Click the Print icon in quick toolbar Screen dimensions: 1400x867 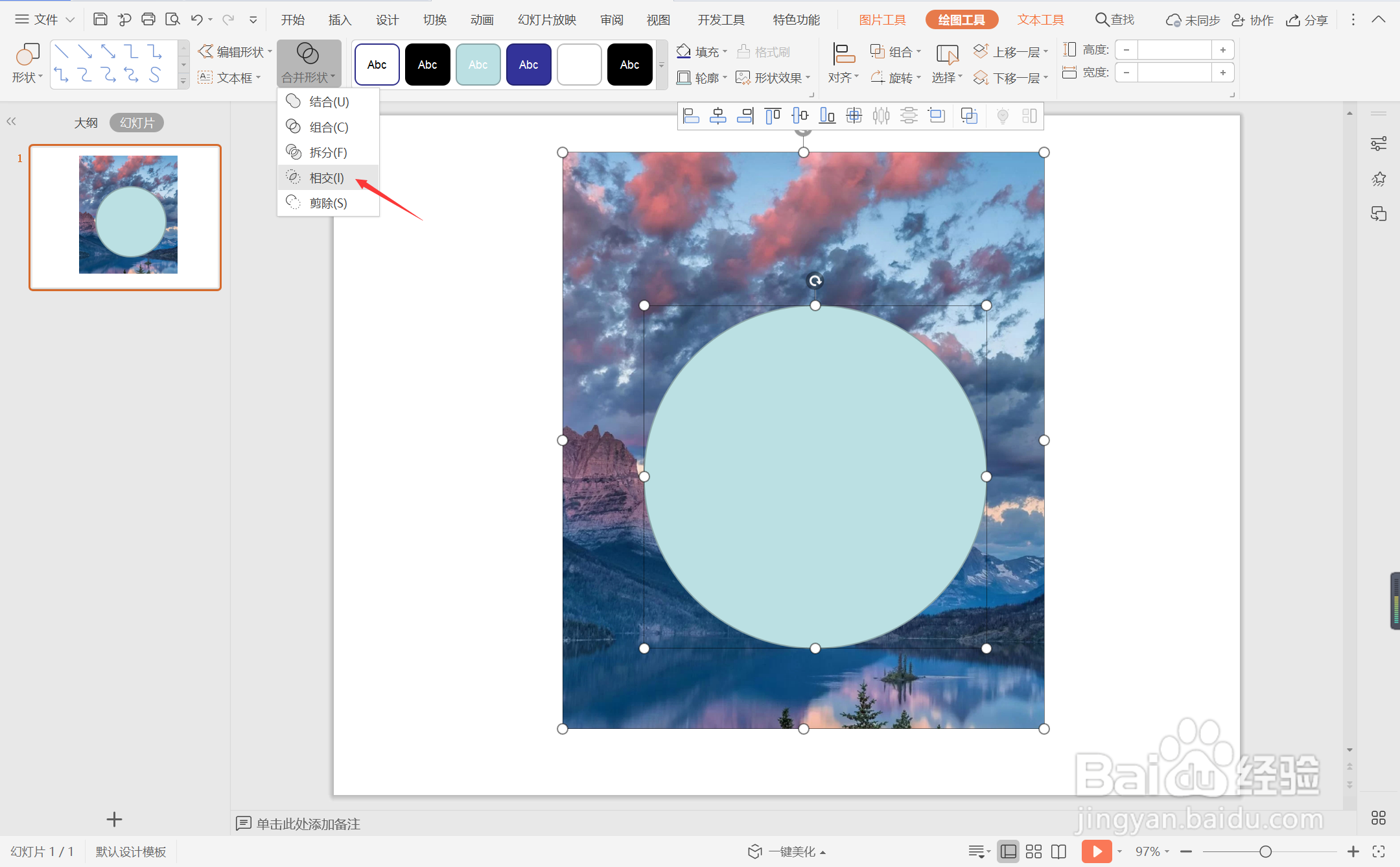click(148, 19)
